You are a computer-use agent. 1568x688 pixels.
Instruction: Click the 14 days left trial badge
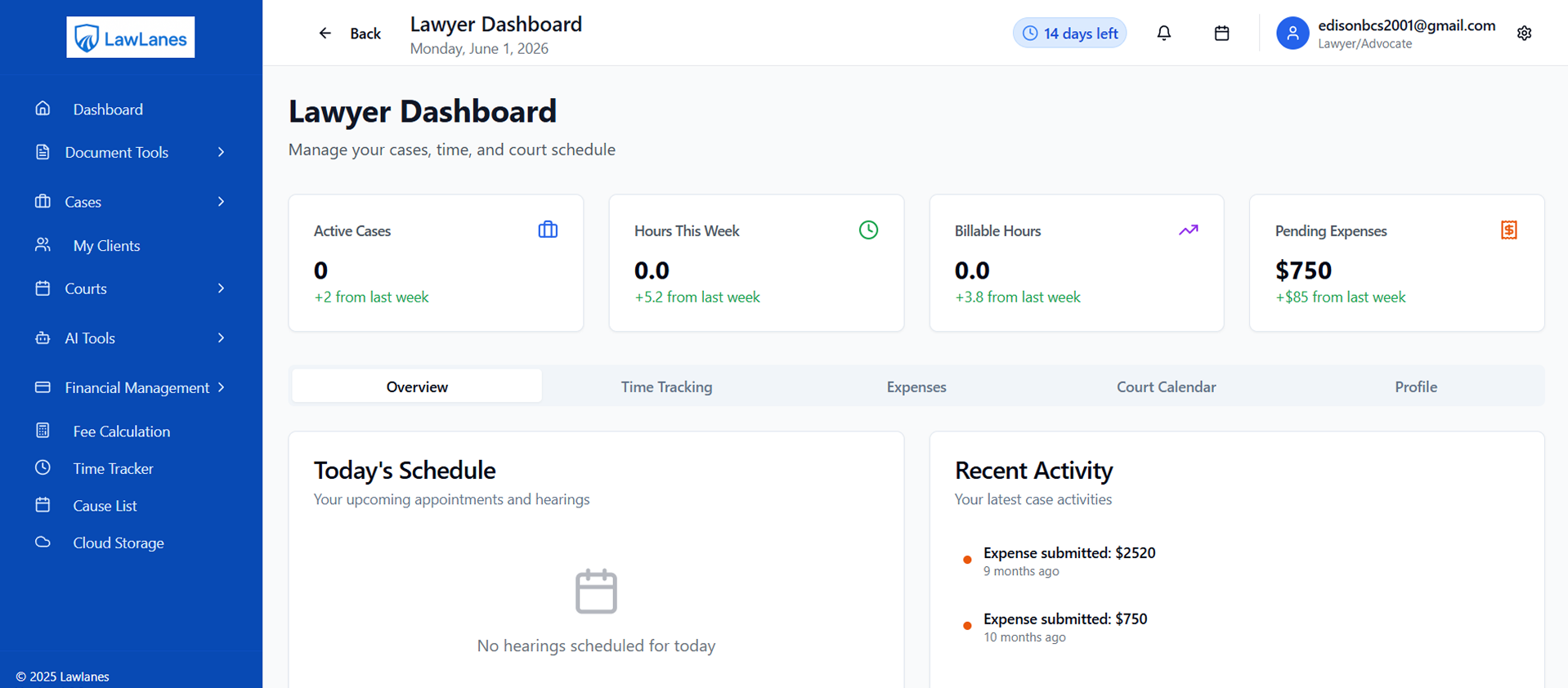[x=1069, y=34]
